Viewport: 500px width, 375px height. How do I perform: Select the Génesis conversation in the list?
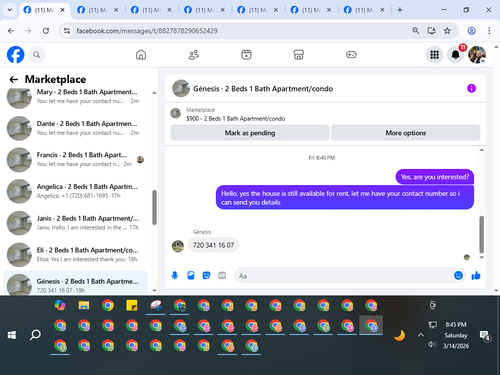75,283
